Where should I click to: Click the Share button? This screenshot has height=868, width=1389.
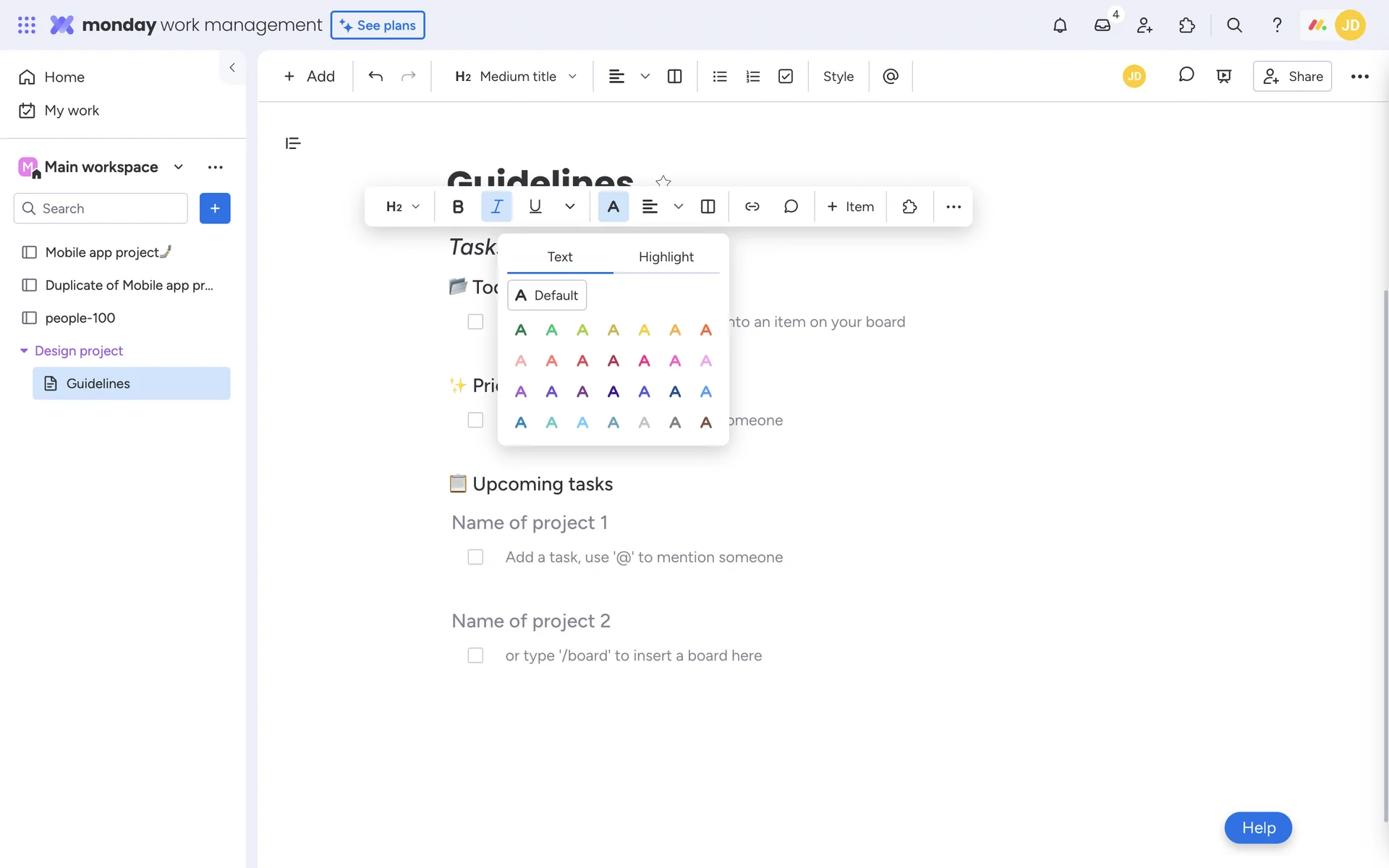point(1292,77)
